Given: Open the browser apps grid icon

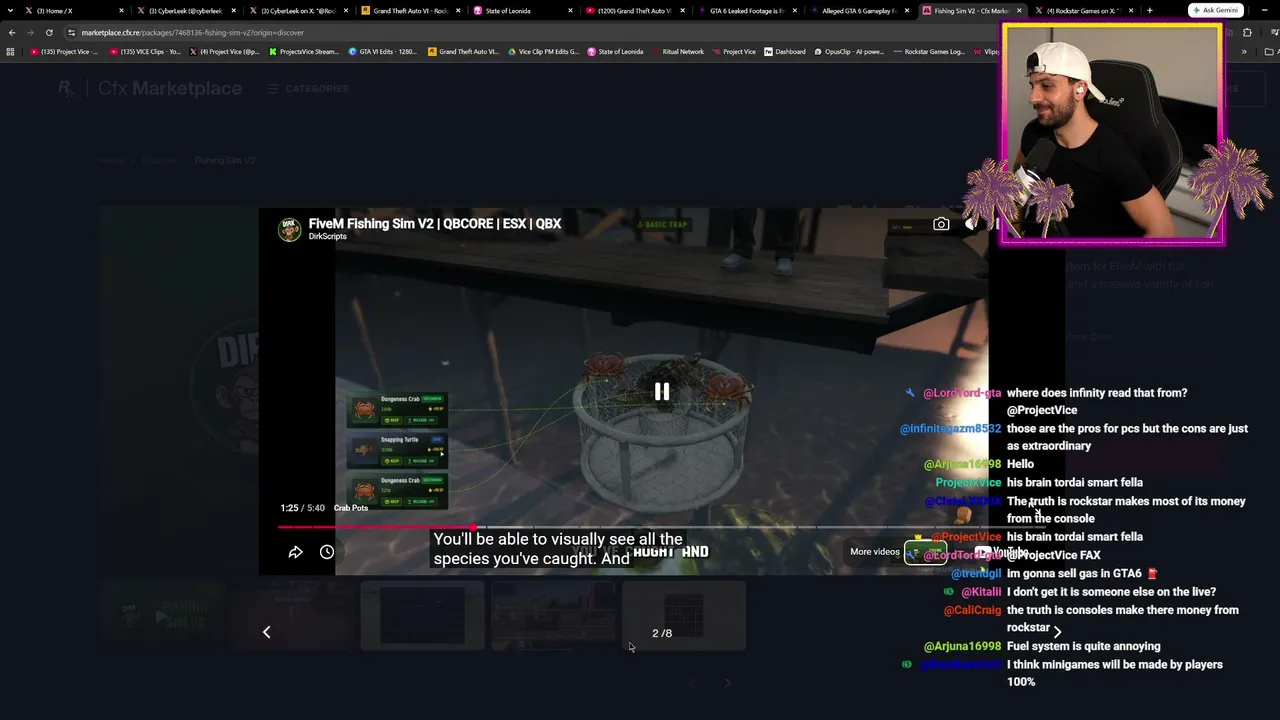Looking at the screenshot, I should click(10, 52).
